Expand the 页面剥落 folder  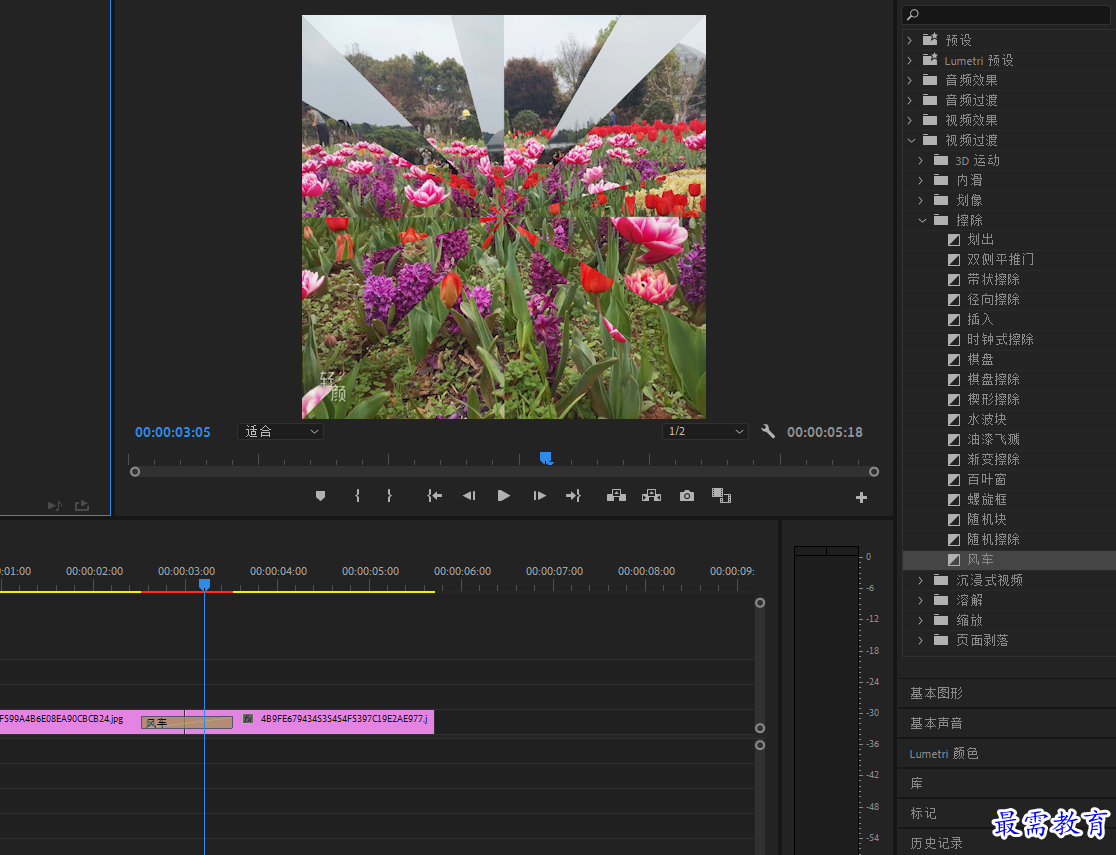[921, 640]
